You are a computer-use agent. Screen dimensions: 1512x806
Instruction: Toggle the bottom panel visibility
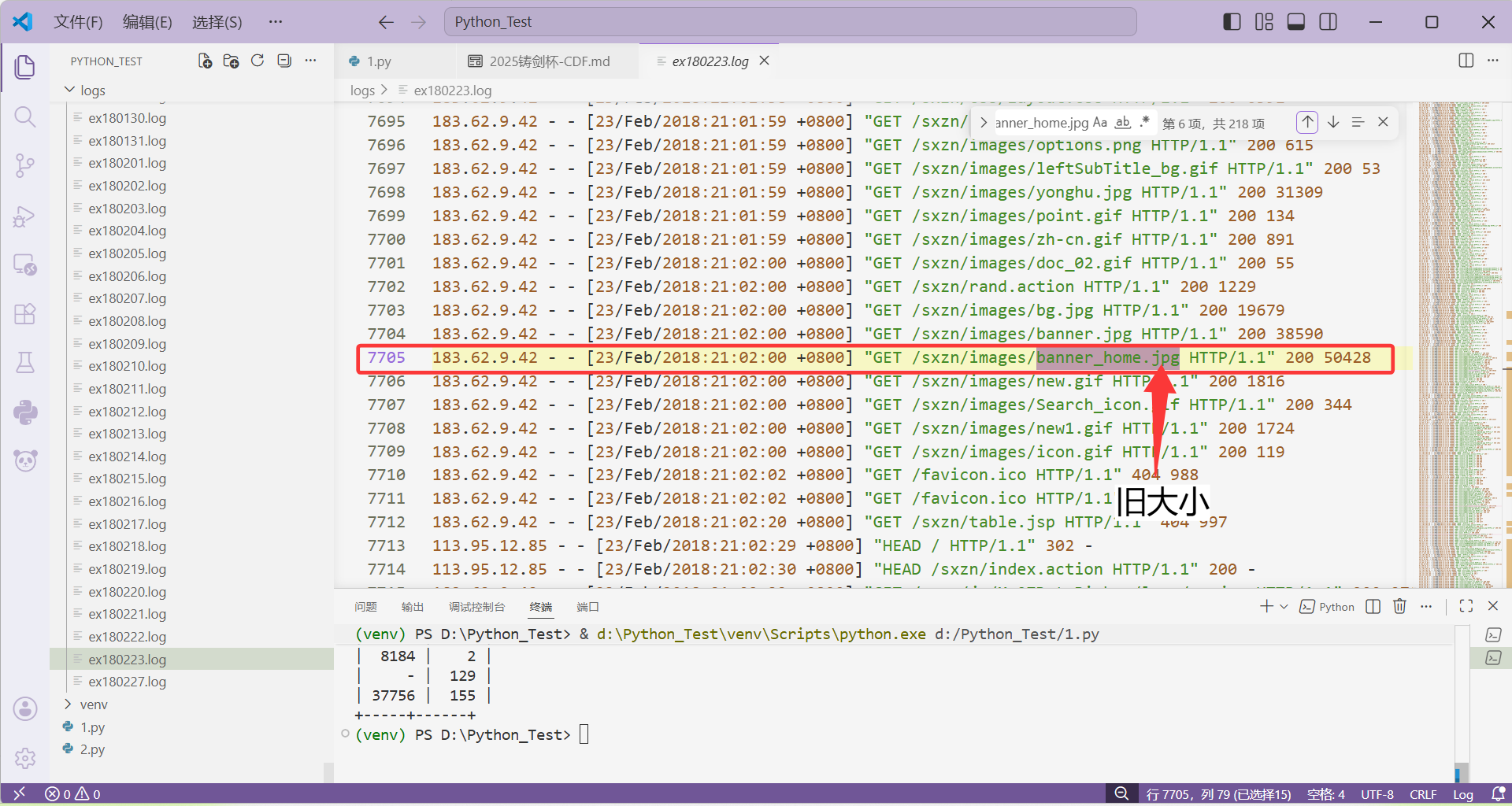point(1296,22)
